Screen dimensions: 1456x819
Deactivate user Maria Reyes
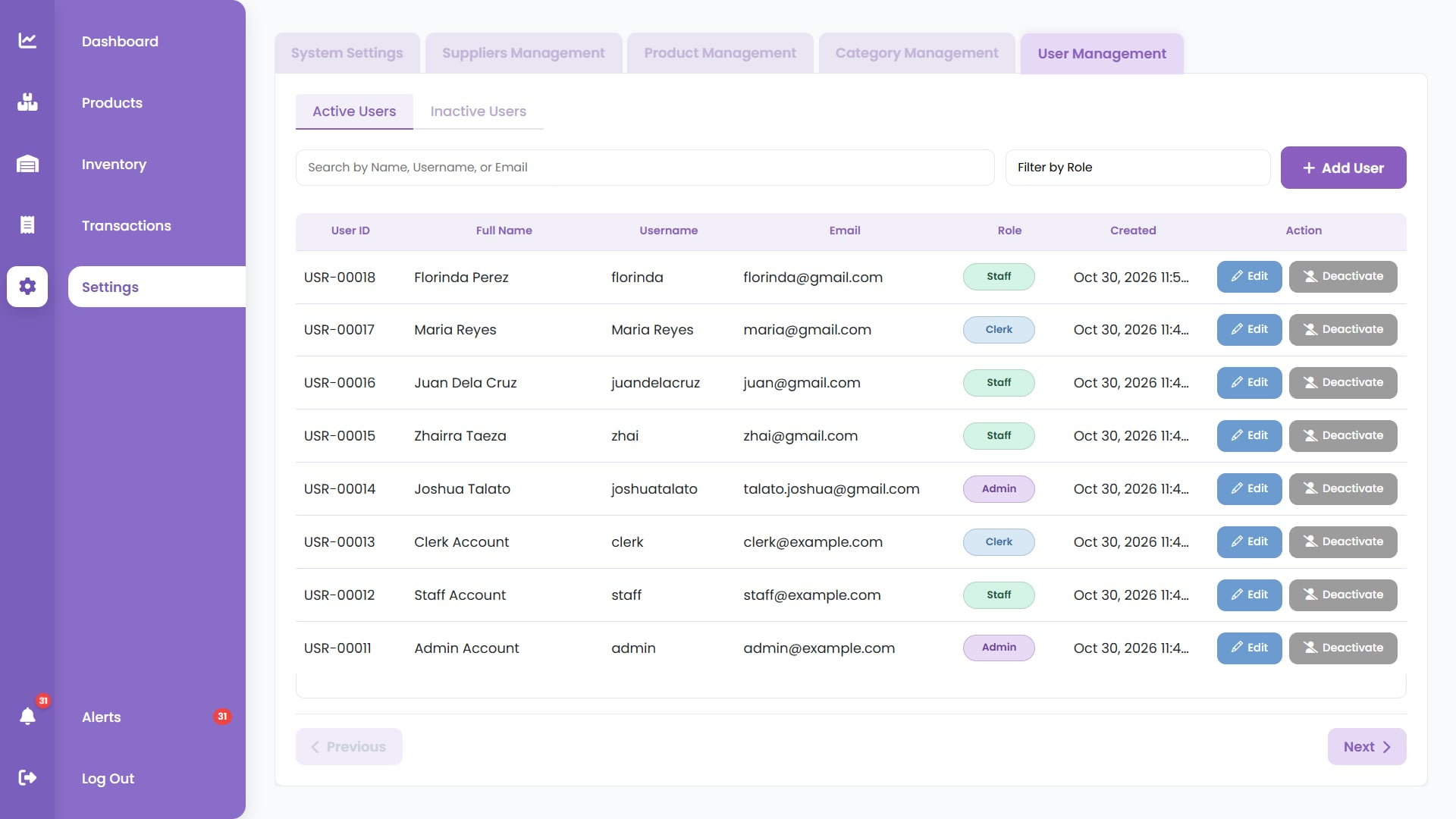1343,330
